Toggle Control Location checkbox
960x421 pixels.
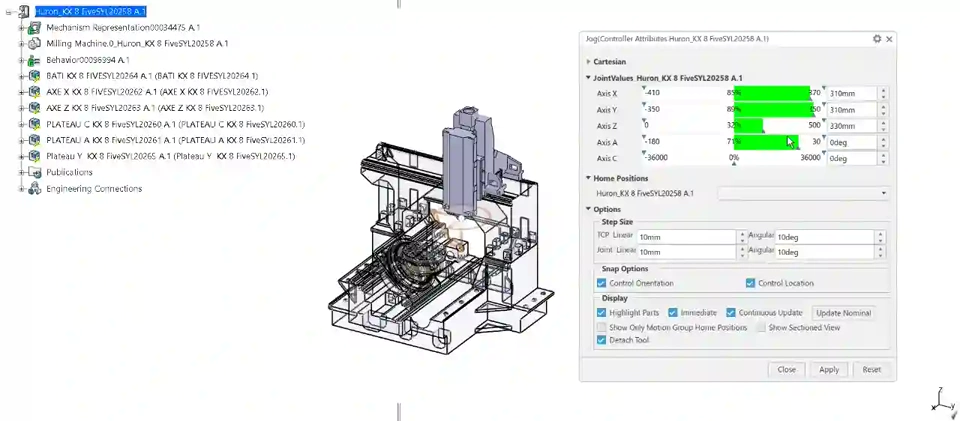[x=750, y=283]
